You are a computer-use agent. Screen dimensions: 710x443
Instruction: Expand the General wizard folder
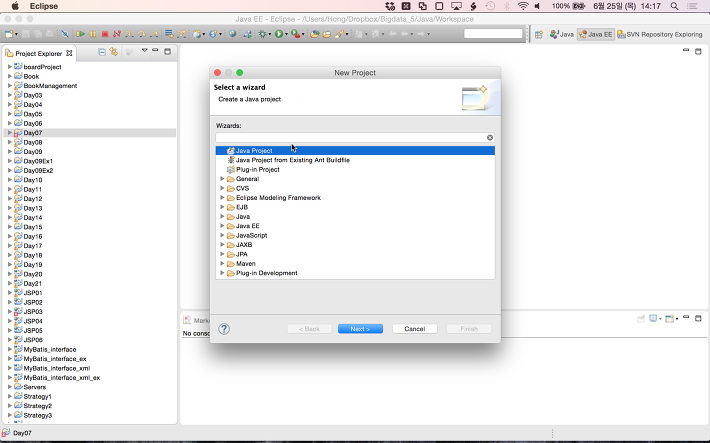tap(222, 179)
